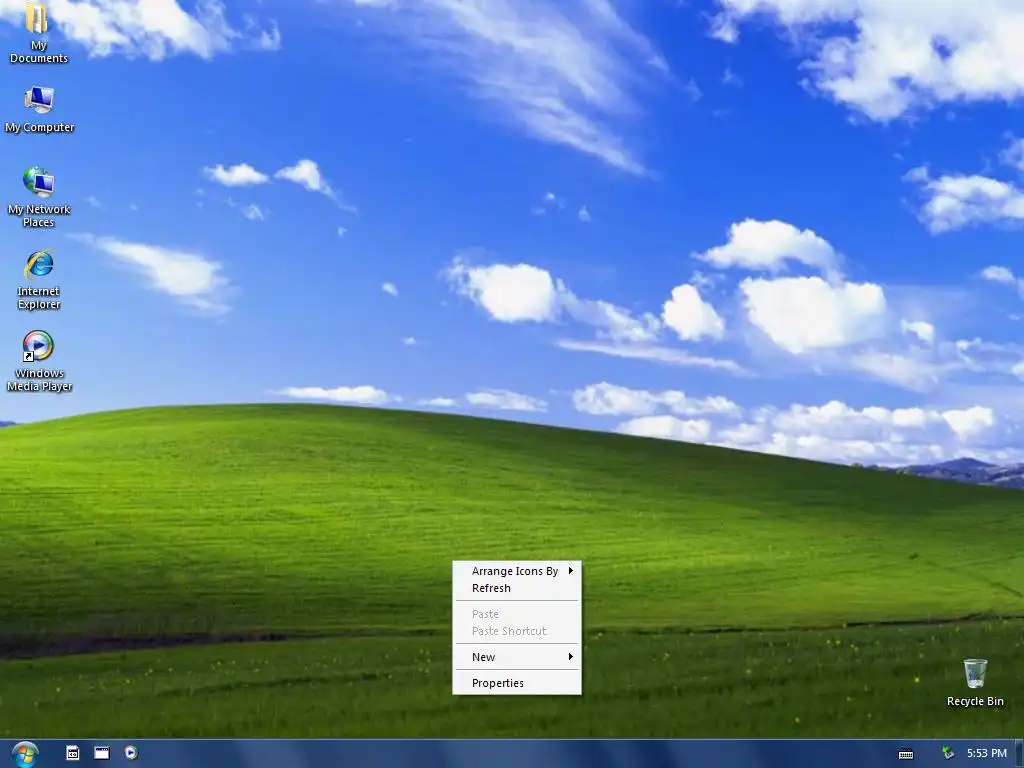Click the green arrow tray icon
Viewport: 1024px width, 768px height.
[x=948, y=753]
